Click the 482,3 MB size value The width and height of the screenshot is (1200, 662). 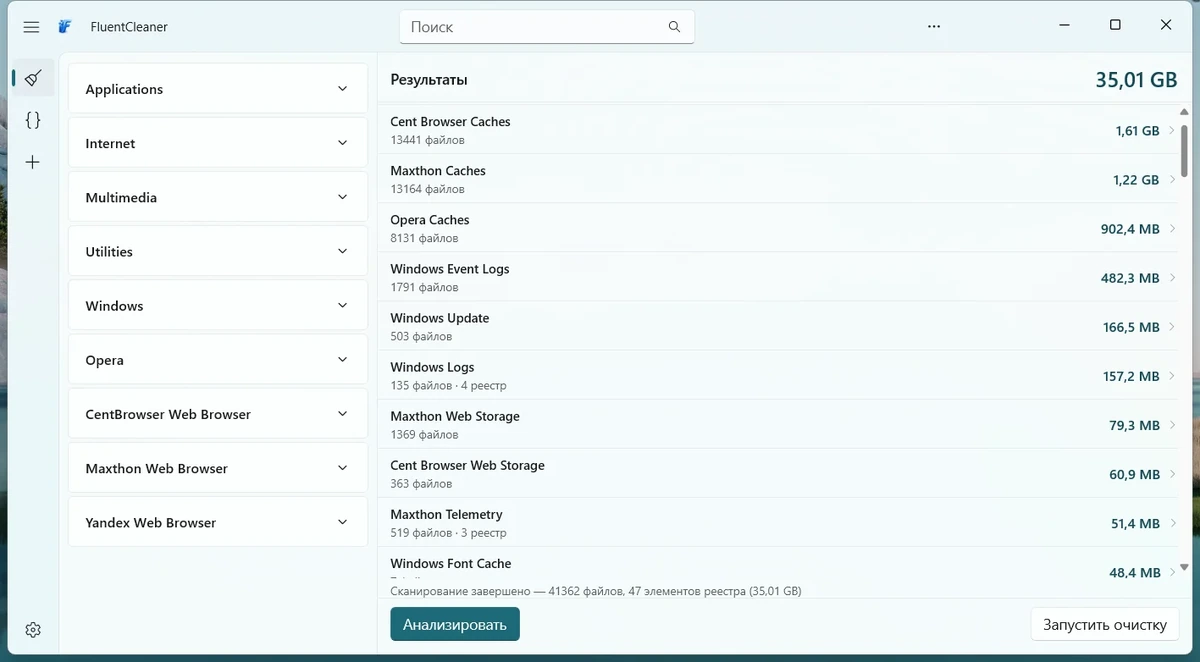pos(1130,278)
